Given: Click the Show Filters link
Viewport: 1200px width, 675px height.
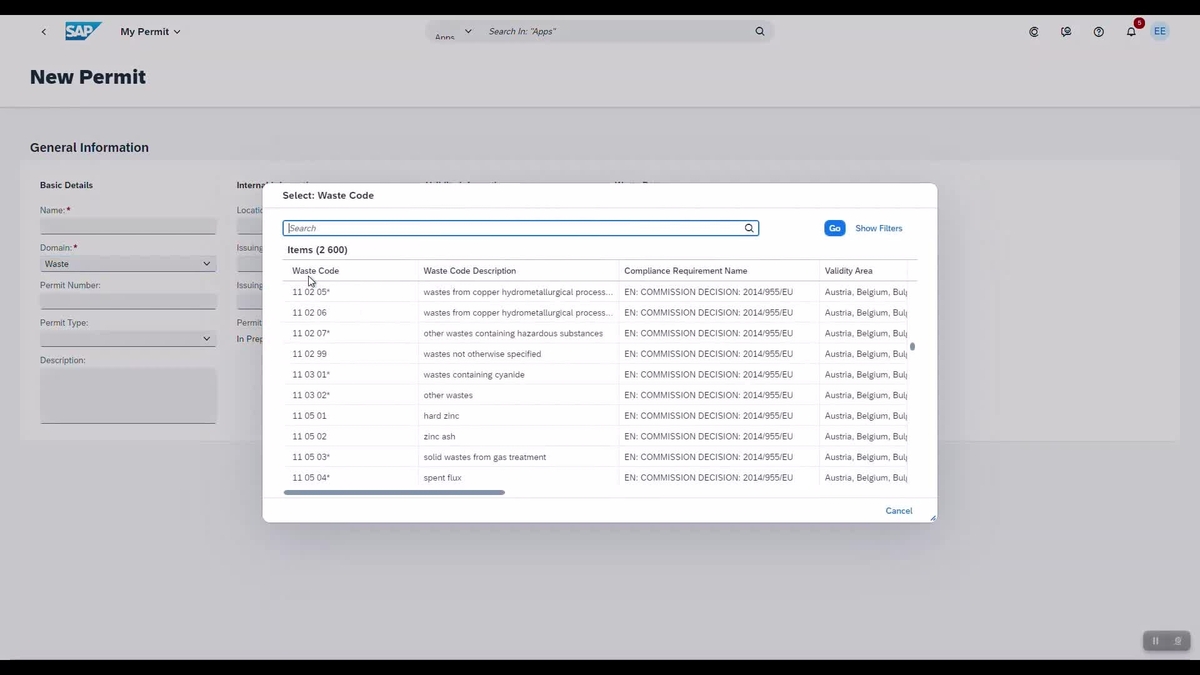Looking at the screenshot, I should [x=878, y=228].
